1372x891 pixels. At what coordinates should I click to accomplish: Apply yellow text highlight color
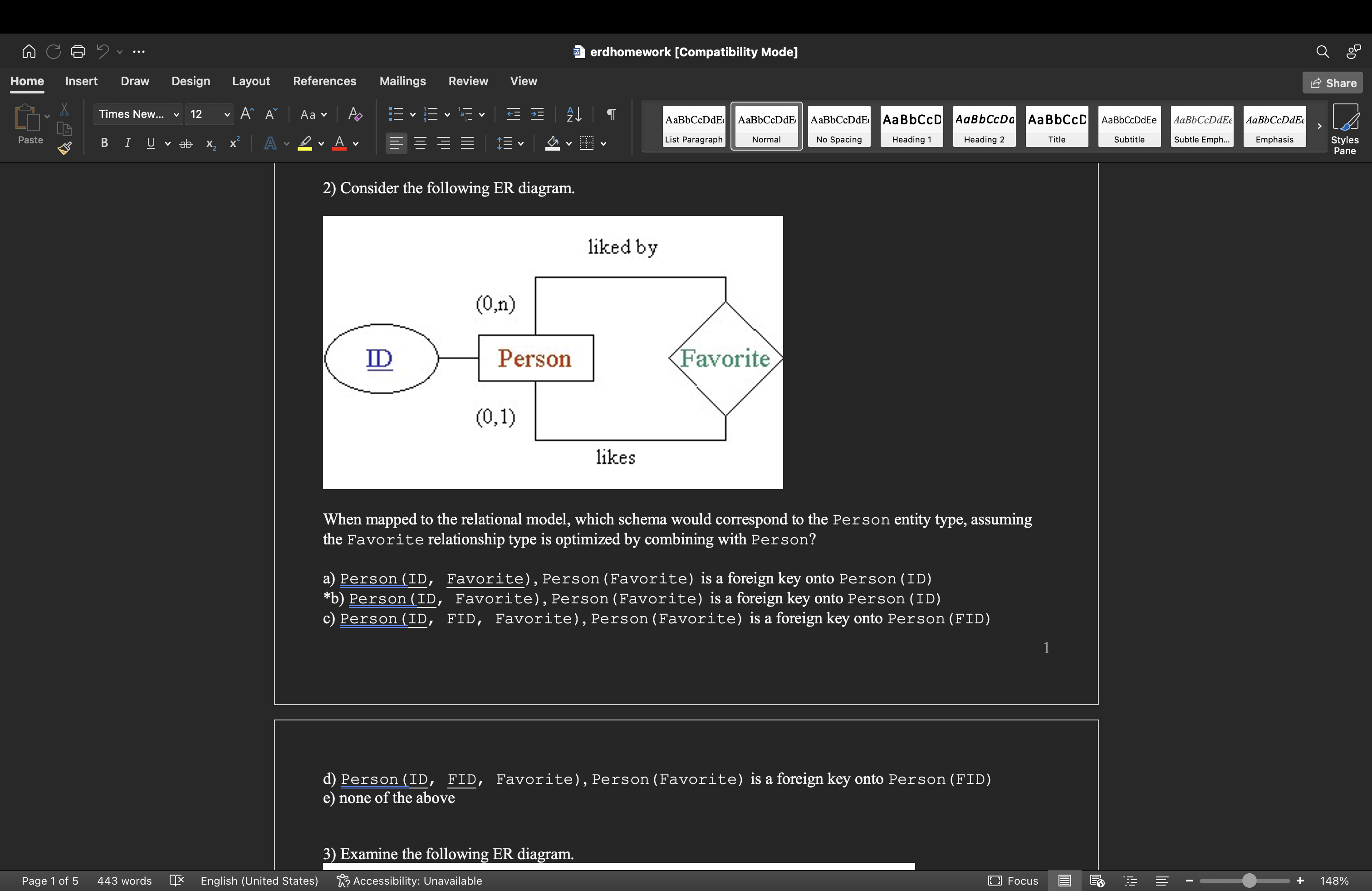[x=304, y=143]
